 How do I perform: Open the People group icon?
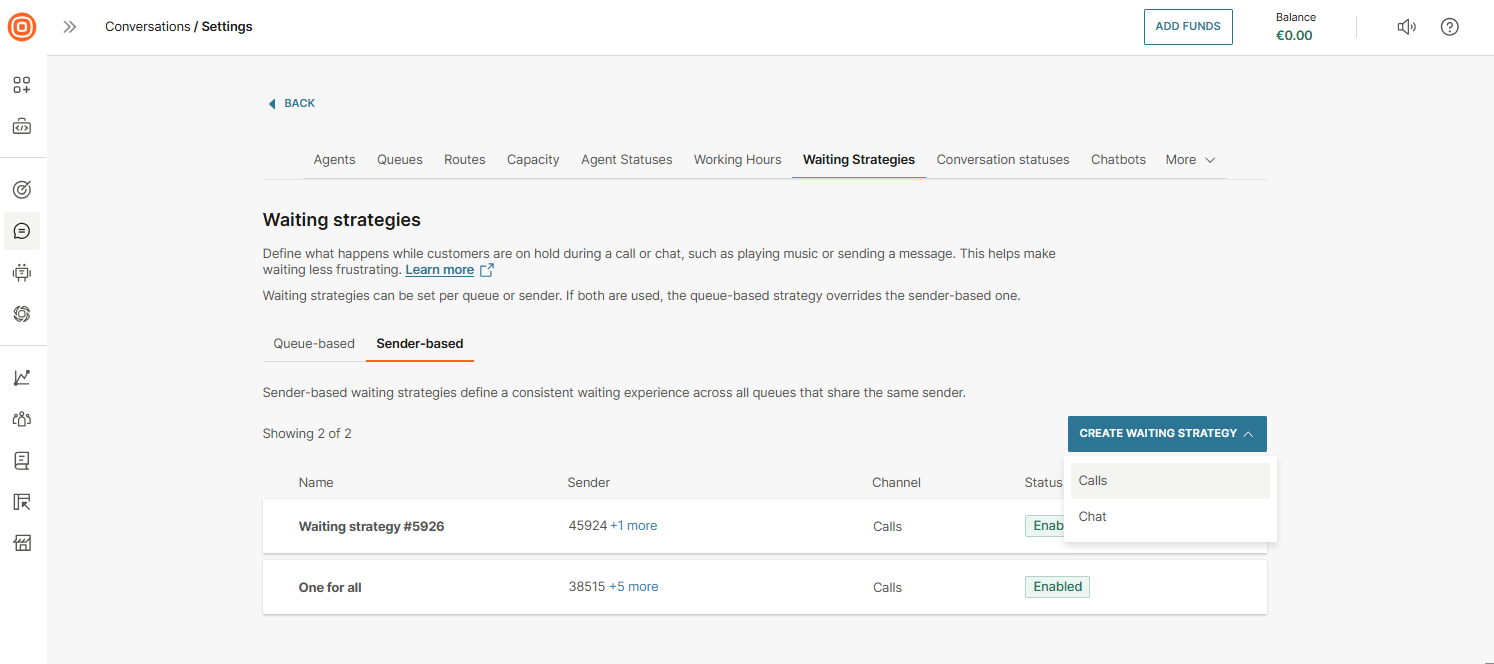(22, 419)
